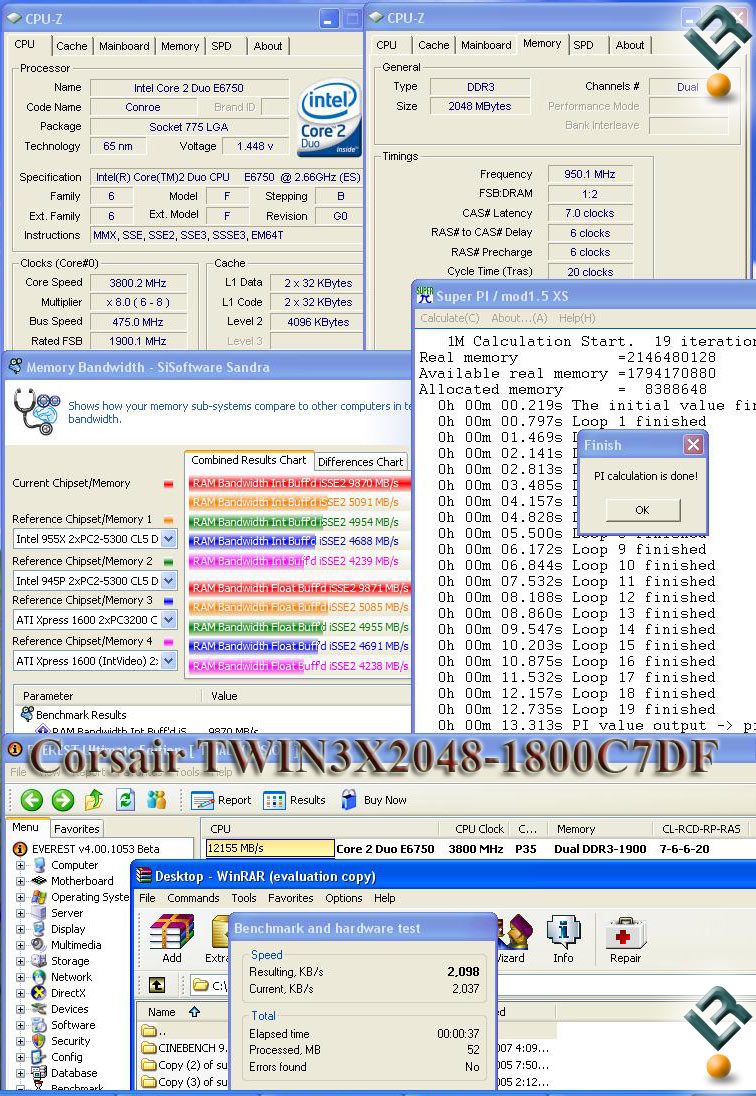The height and width of the screenshot is (1096, 756).
Task: Click orange Reference Memory 1 swatch
Action: pos(168,520)
